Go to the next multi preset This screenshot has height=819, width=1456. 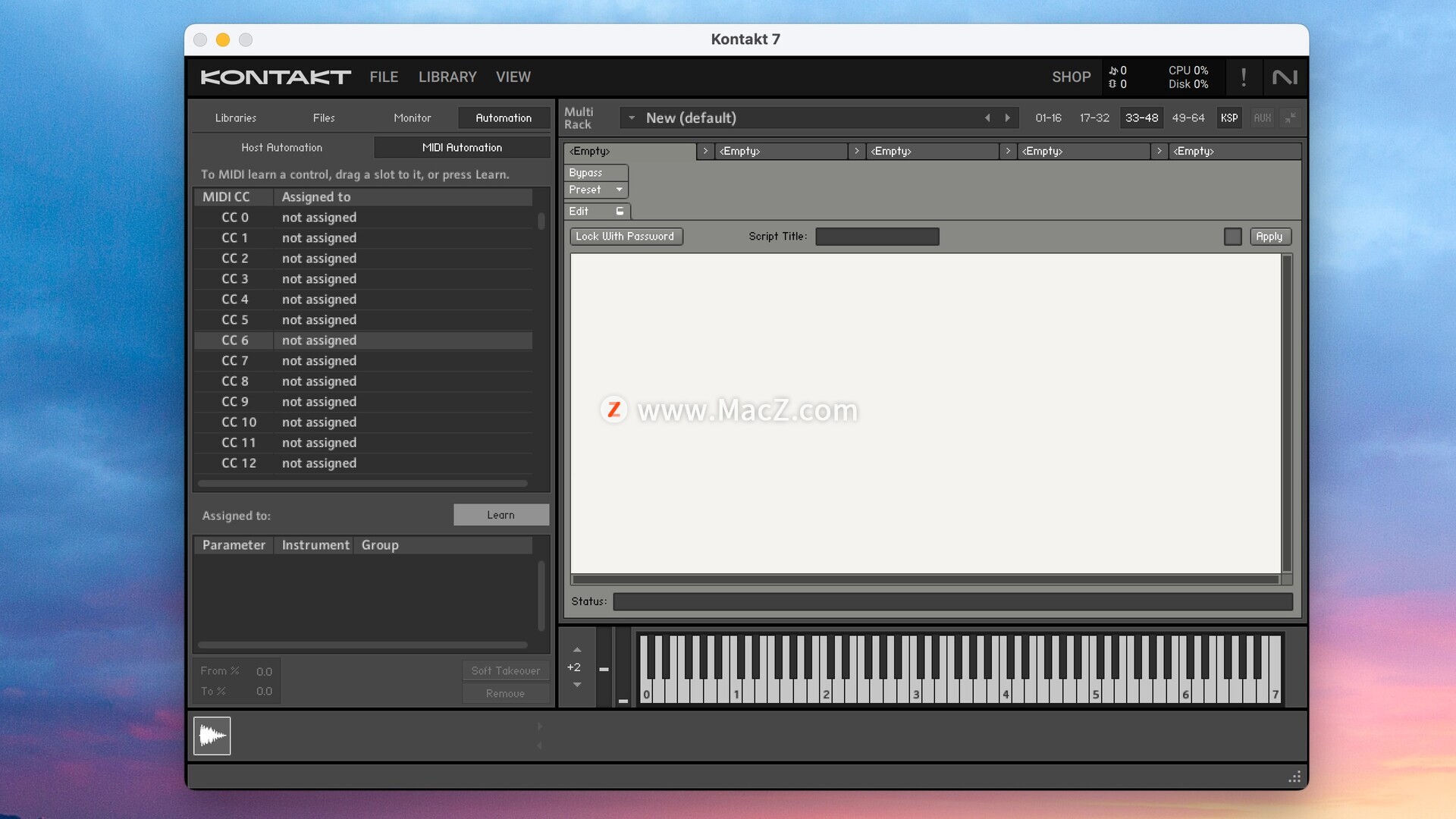[x=1007, y=118]
